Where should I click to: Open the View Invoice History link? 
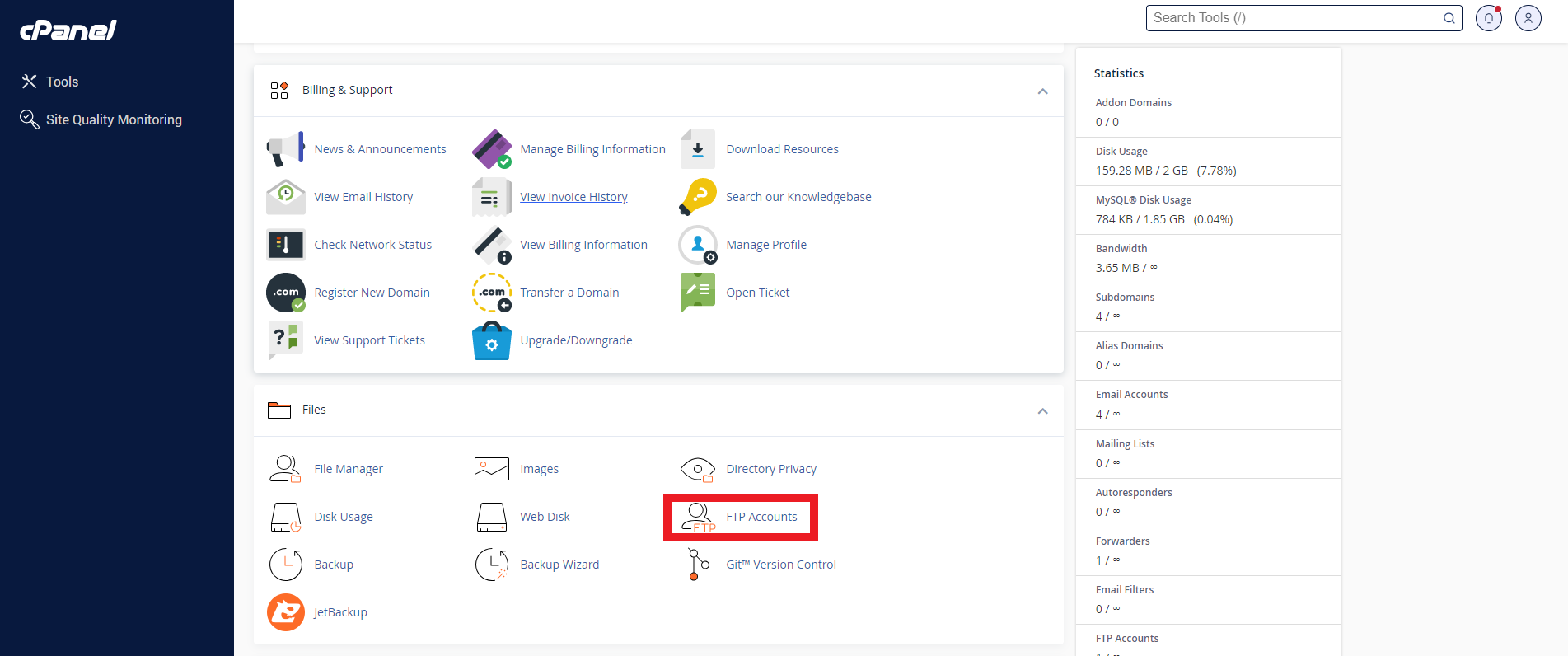tap(573, 197)
